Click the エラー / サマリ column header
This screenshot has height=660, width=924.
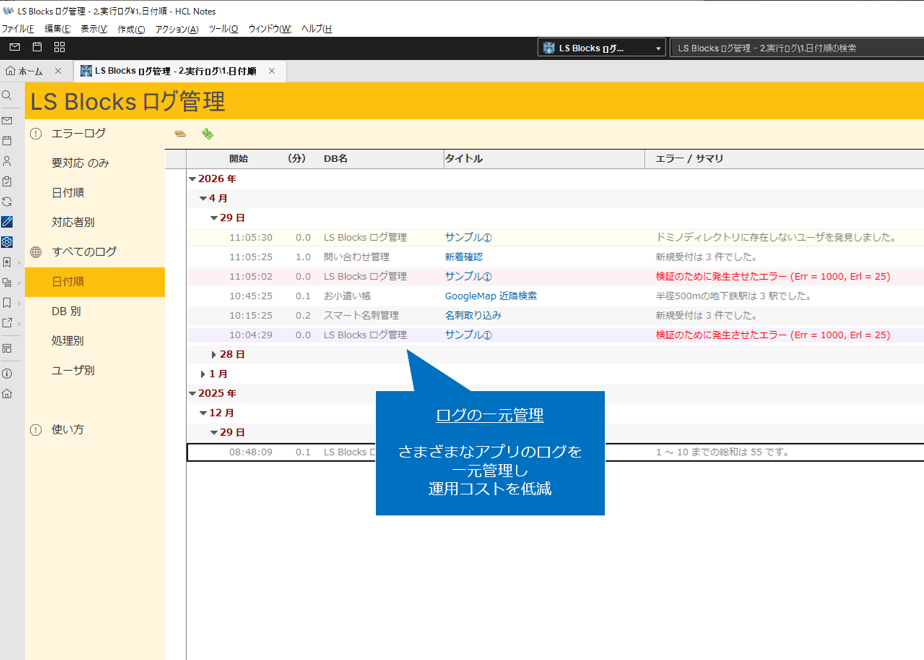[x=689, y=159]
